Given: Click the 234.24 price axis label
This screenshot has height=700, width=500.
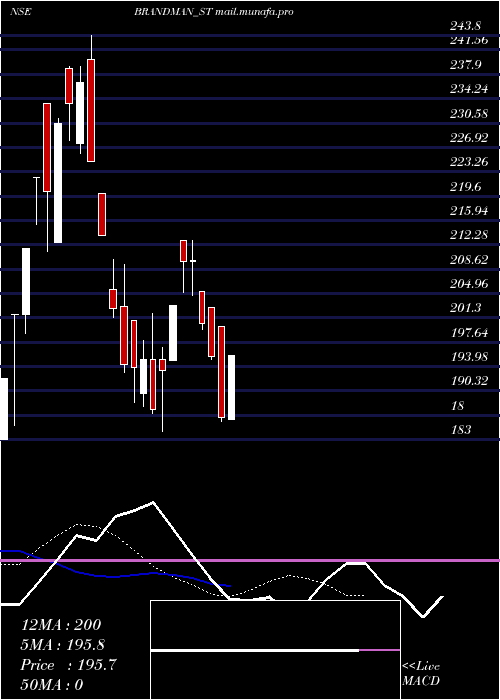Looking at the screenshot, I should tap(469, 89).
